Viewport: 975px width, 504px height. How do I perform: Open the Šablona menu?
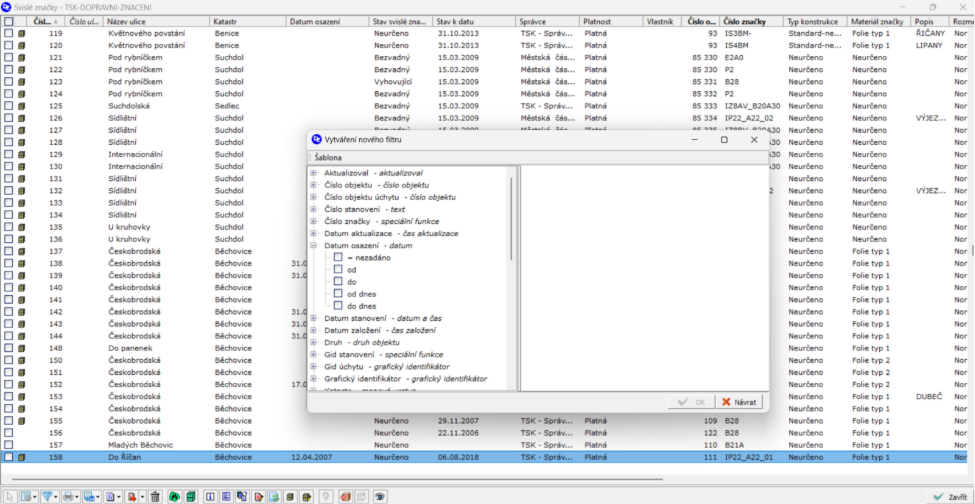point(327,158)
